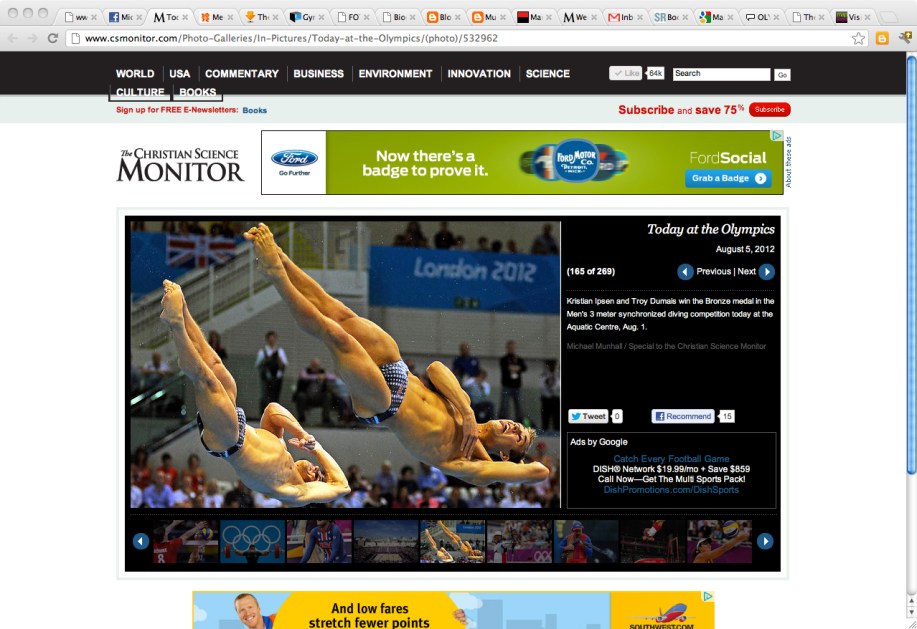The height and width of the screenshot is (629, 917).
Task: Click the site Search input field
Action: [x=720, y=74]
